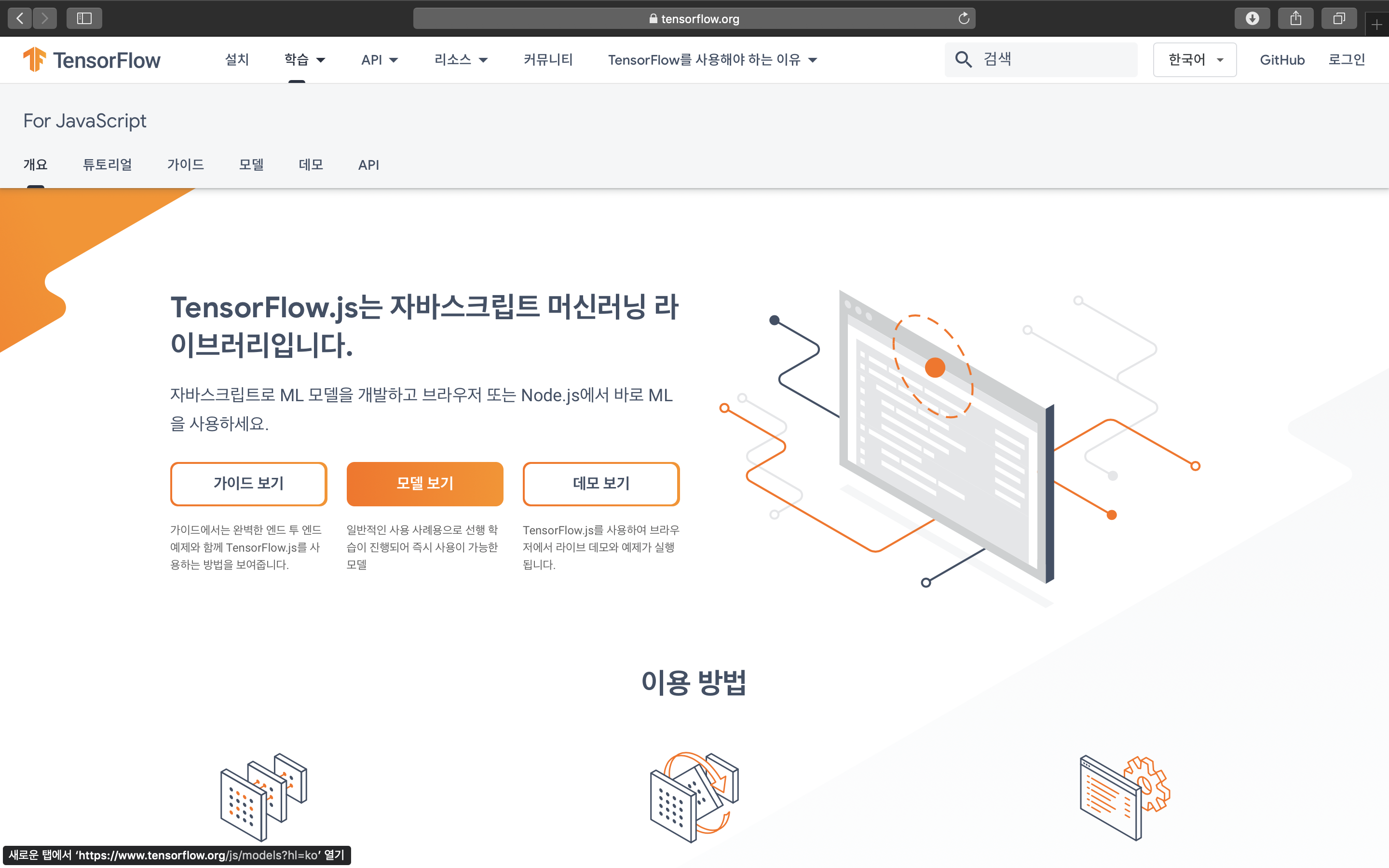Open a new tab with plus icon
Screen dimensions: 1389x868
[x=1376, y=25]
